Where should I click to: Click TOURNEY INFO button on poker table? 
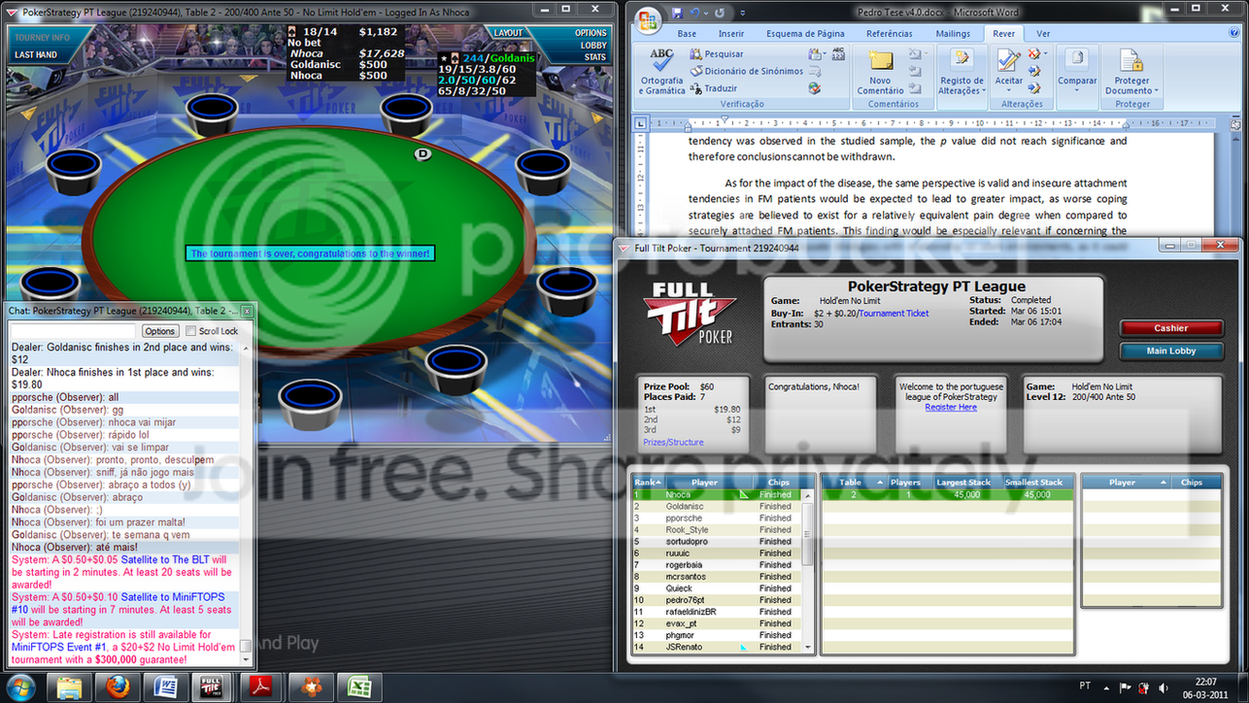tap(41, 37)
